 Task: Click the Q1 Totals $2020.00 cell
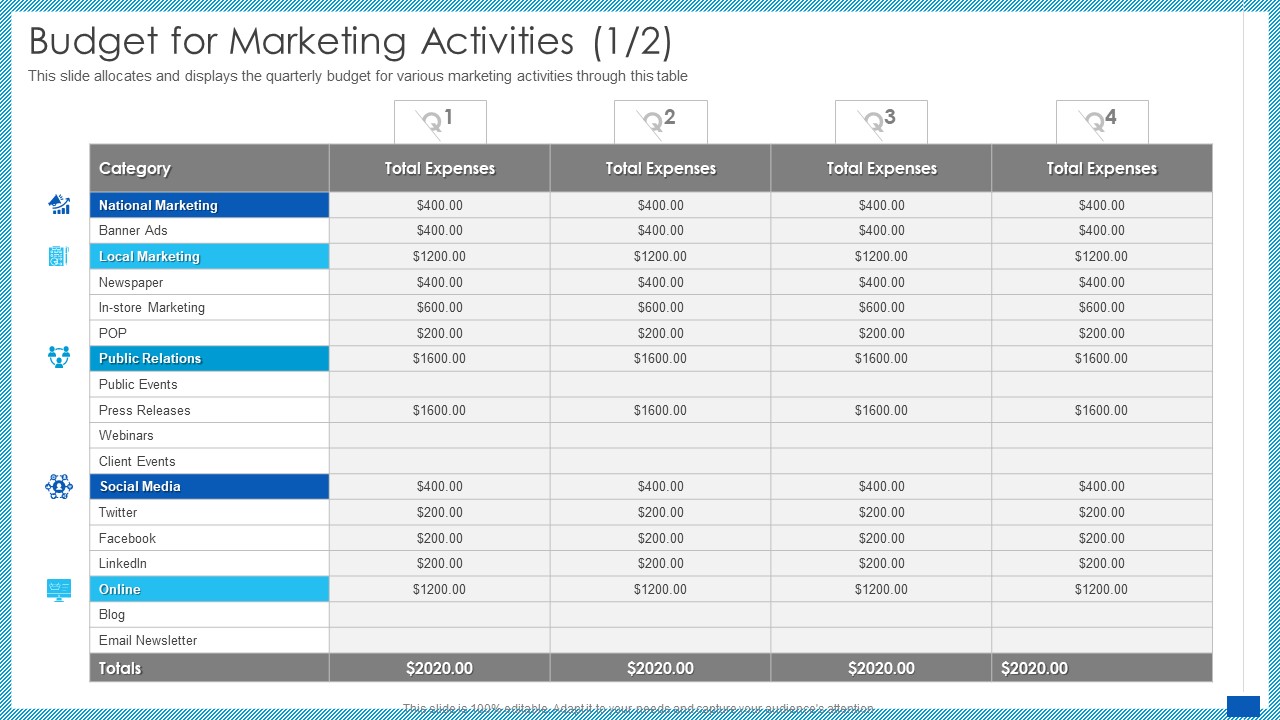tap(440, 668)
